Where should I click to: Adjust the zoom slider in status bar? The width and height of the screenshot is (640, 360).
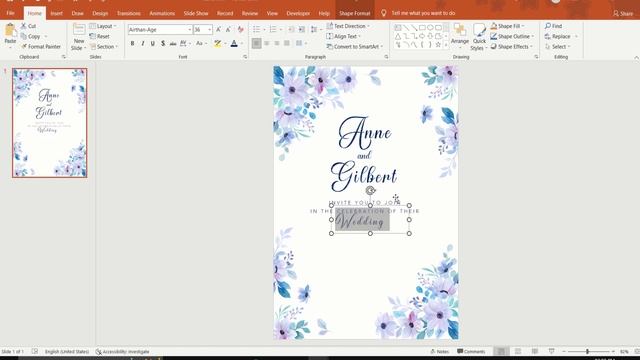(587, 351)
